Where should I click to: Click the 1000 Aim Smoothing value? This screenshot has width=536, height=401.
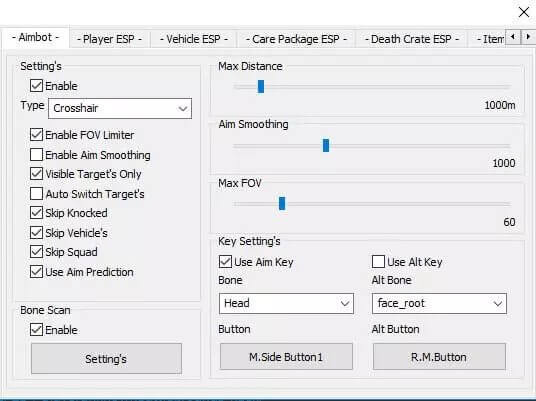point(504,163)
